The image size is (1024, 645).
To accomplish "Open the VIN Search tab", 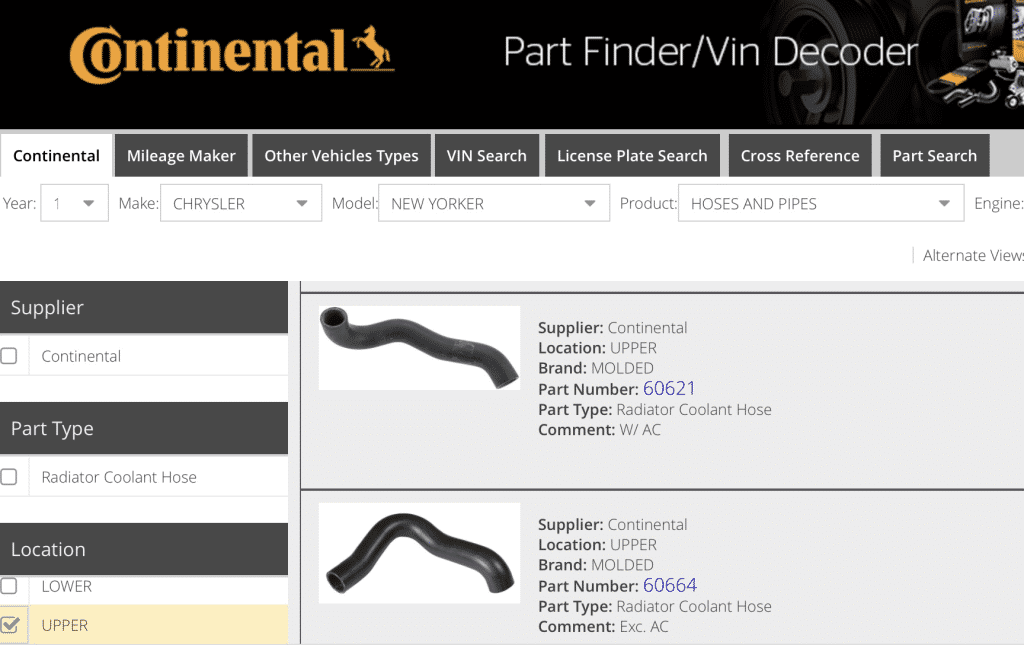I will [x=486, y=156].
